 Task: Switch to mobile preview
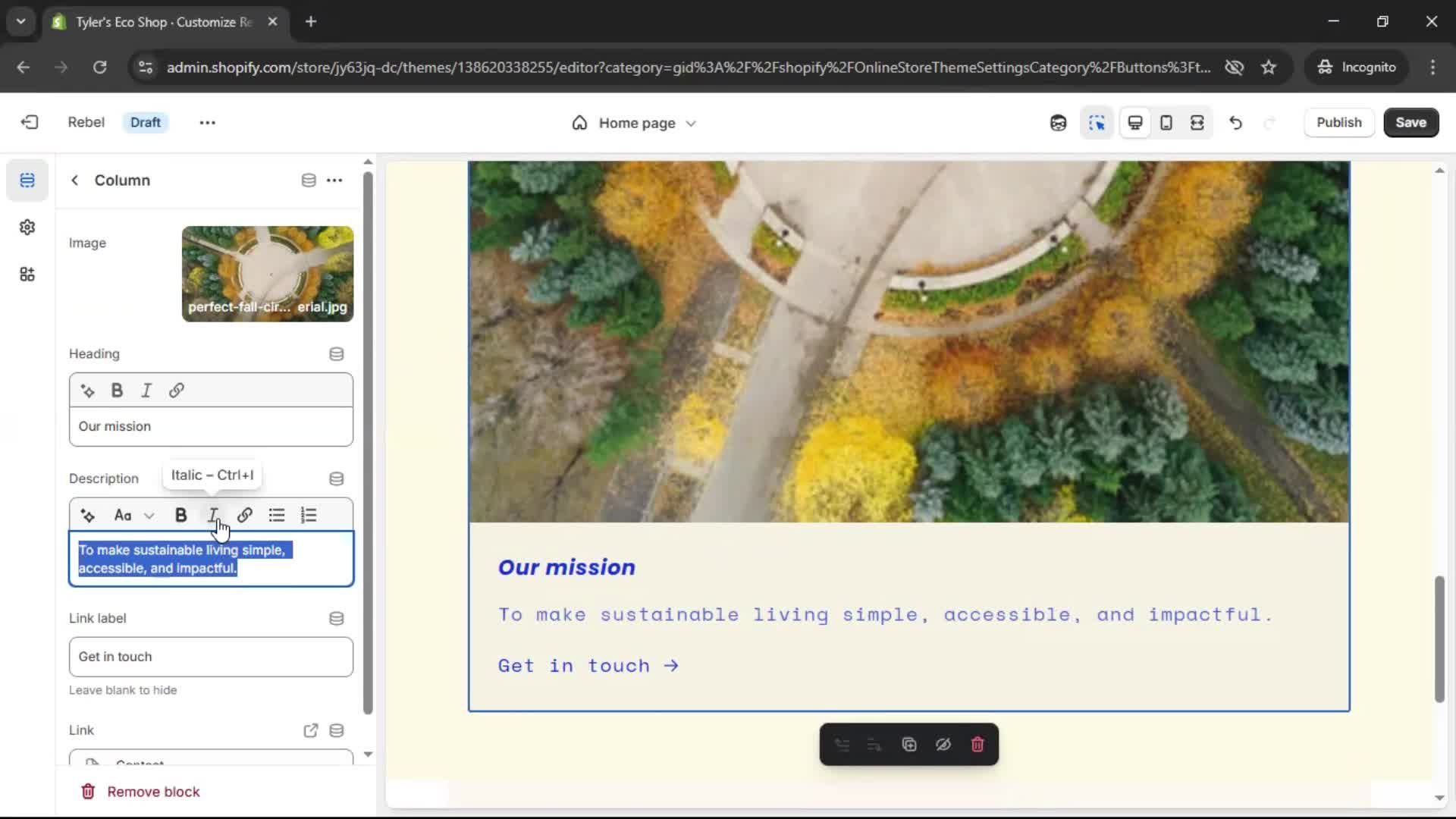coord(1166,122)
